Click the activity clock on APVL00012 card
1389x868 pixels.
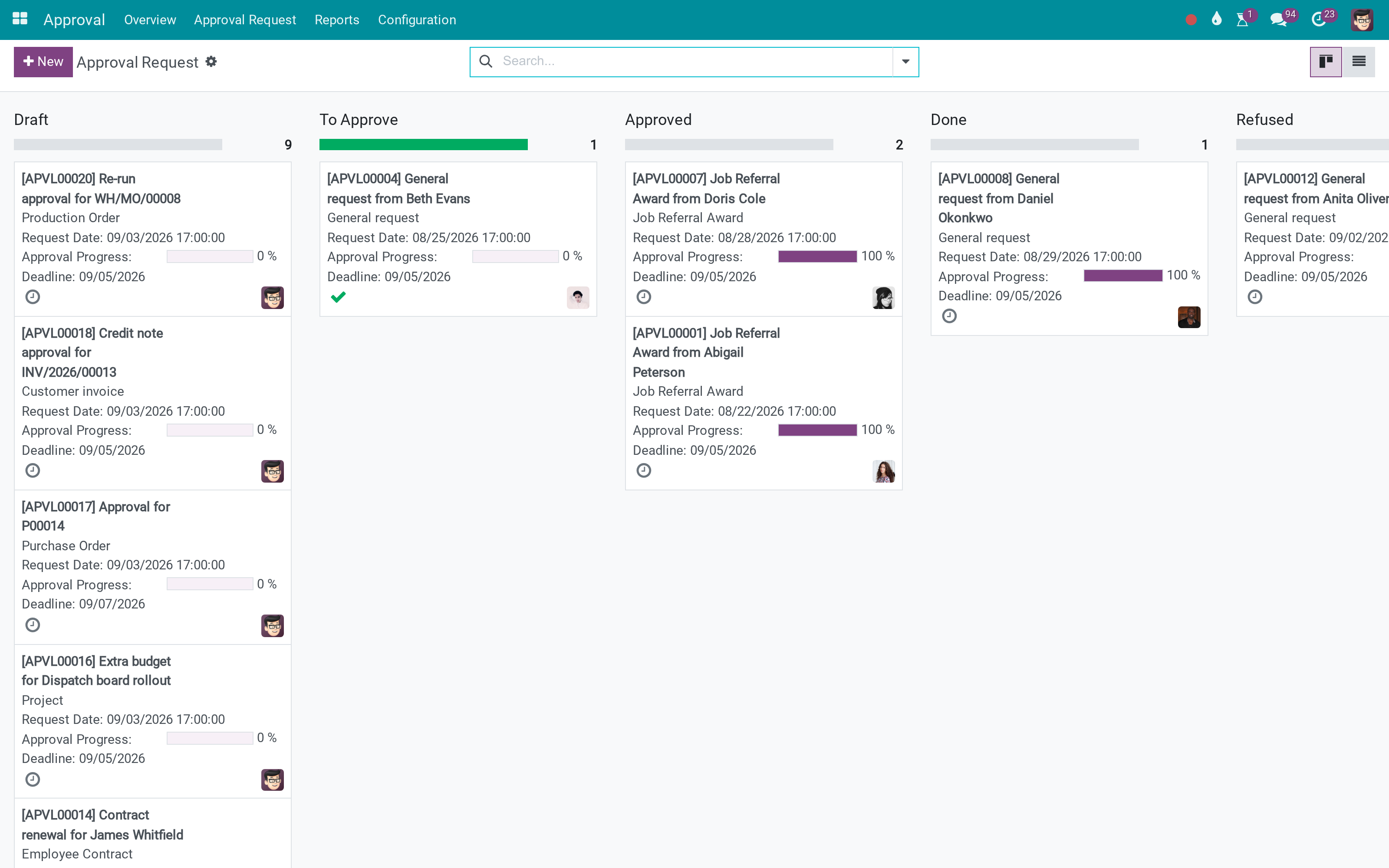(1255, 297)
